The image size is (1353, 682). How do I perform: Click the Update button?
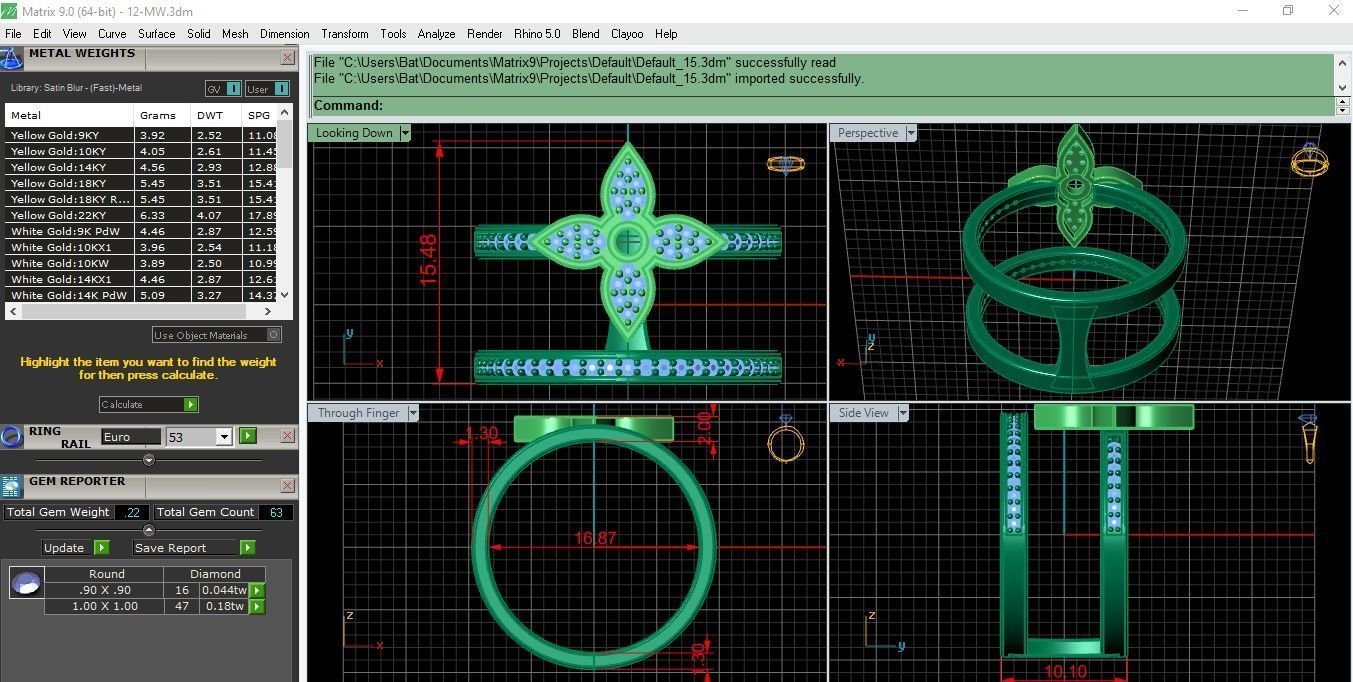tap(68, 548)
